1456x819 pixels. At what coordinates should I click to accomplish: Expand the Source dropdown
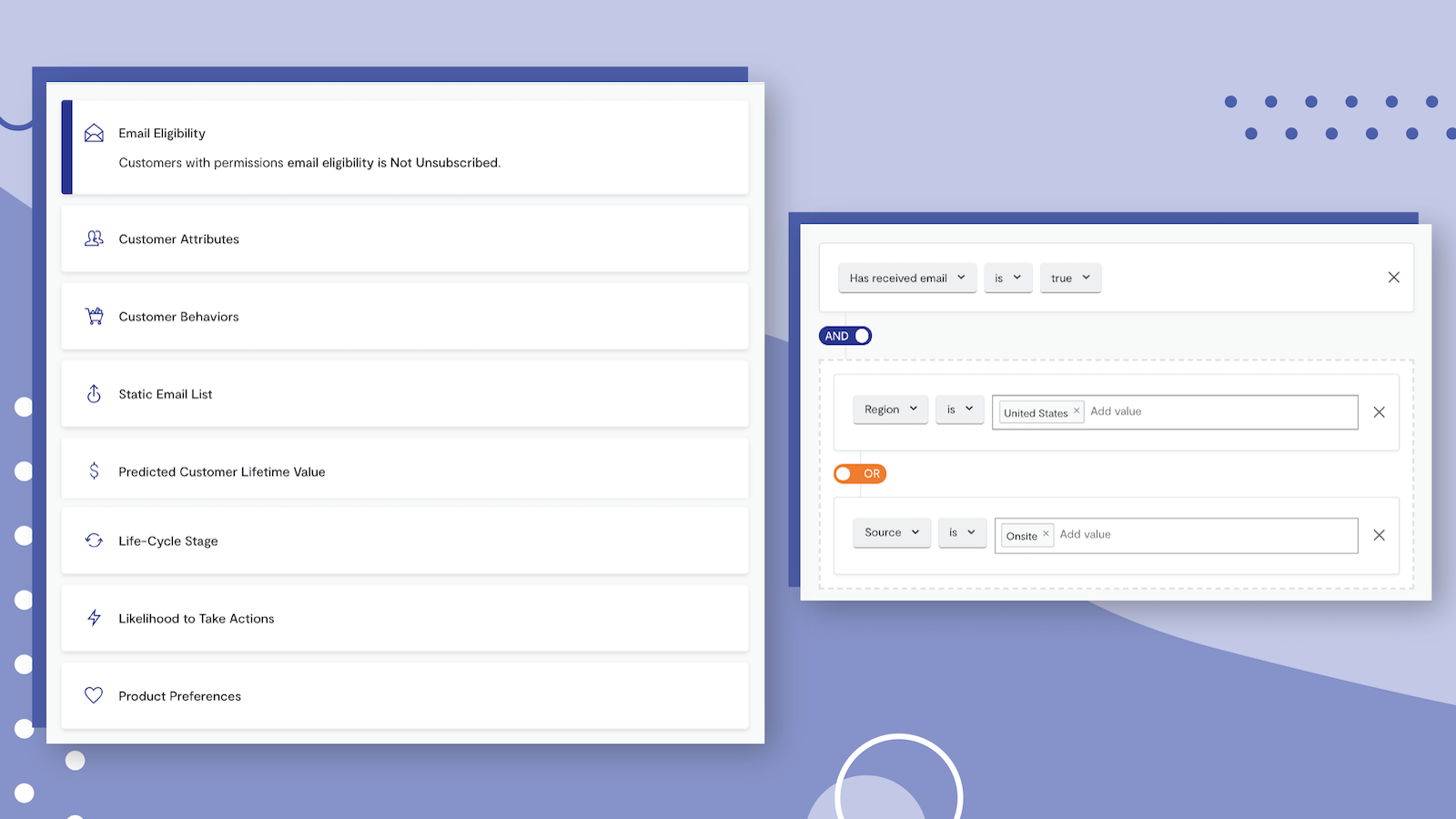point(891,532)
